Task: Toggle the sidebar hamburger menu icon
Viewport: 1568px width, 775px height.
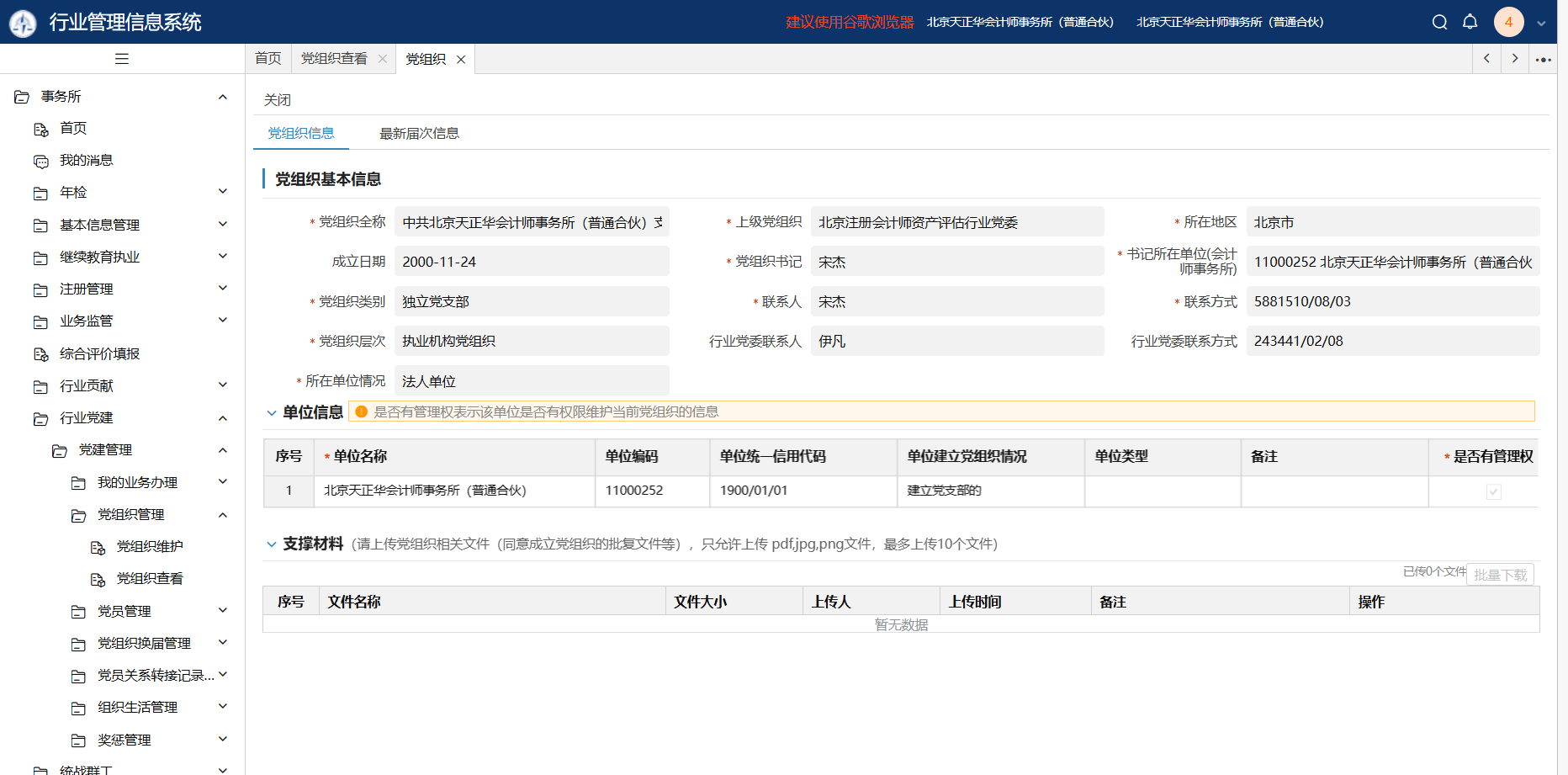Action: (122, 59)
